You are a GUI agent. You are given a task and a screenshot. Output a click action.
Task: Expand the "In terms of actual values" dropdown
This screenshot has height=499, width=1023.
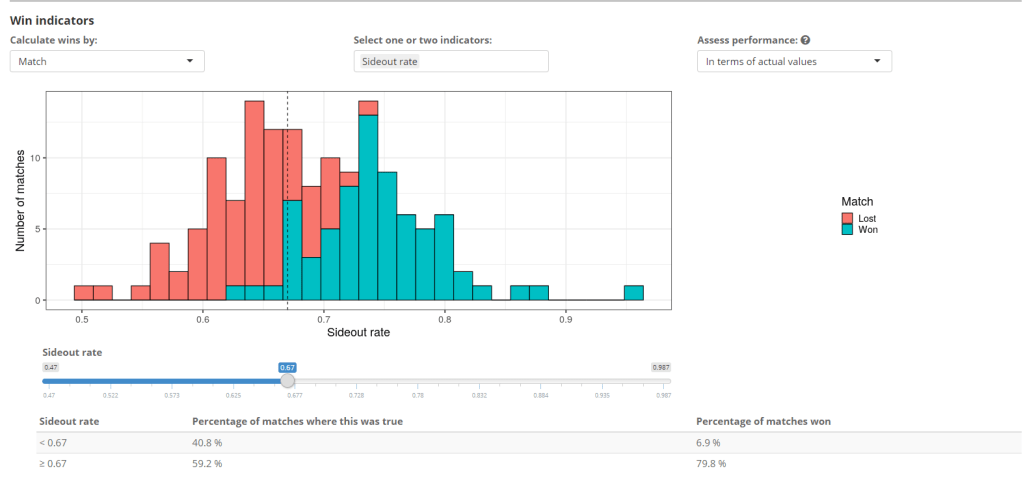pyautogui.click(x=794, y=61)
